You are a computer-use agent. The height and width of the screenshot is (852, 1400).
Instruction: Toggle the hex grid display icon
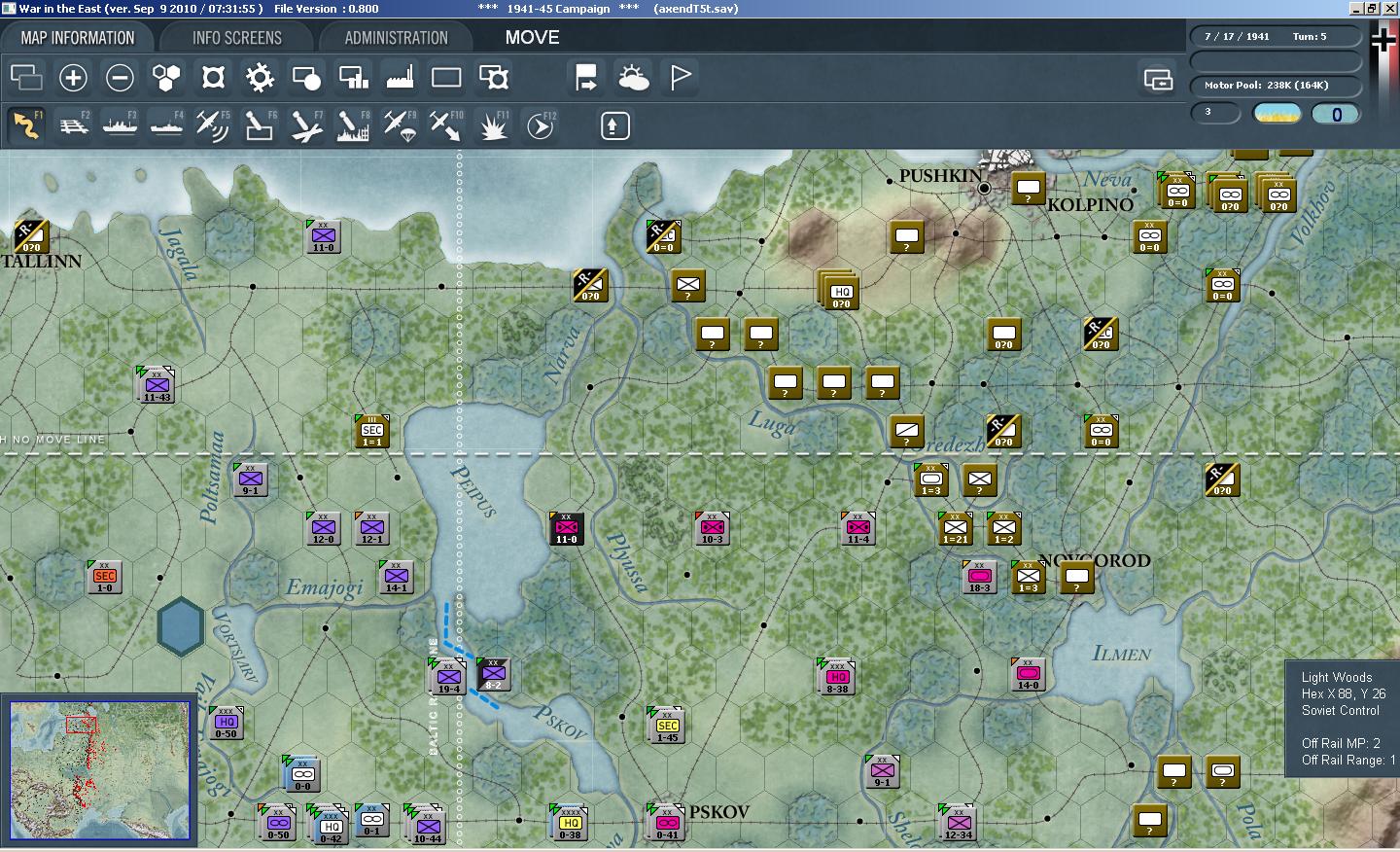(x=166, y=78)
